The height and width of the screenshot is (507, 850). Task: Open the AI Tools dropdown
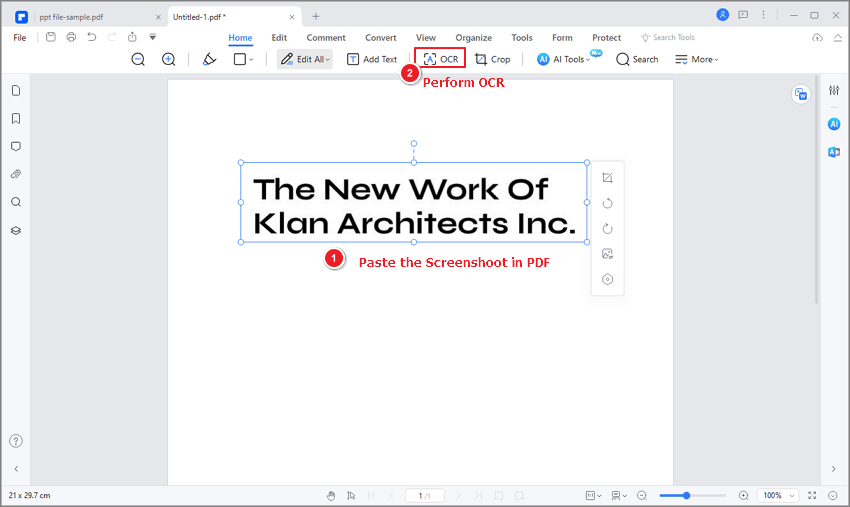(x=564, y=59)
